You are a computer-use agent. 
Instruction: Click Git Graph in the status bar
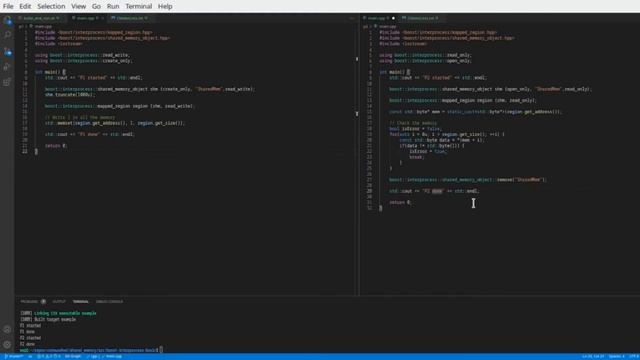pos(73,357)
